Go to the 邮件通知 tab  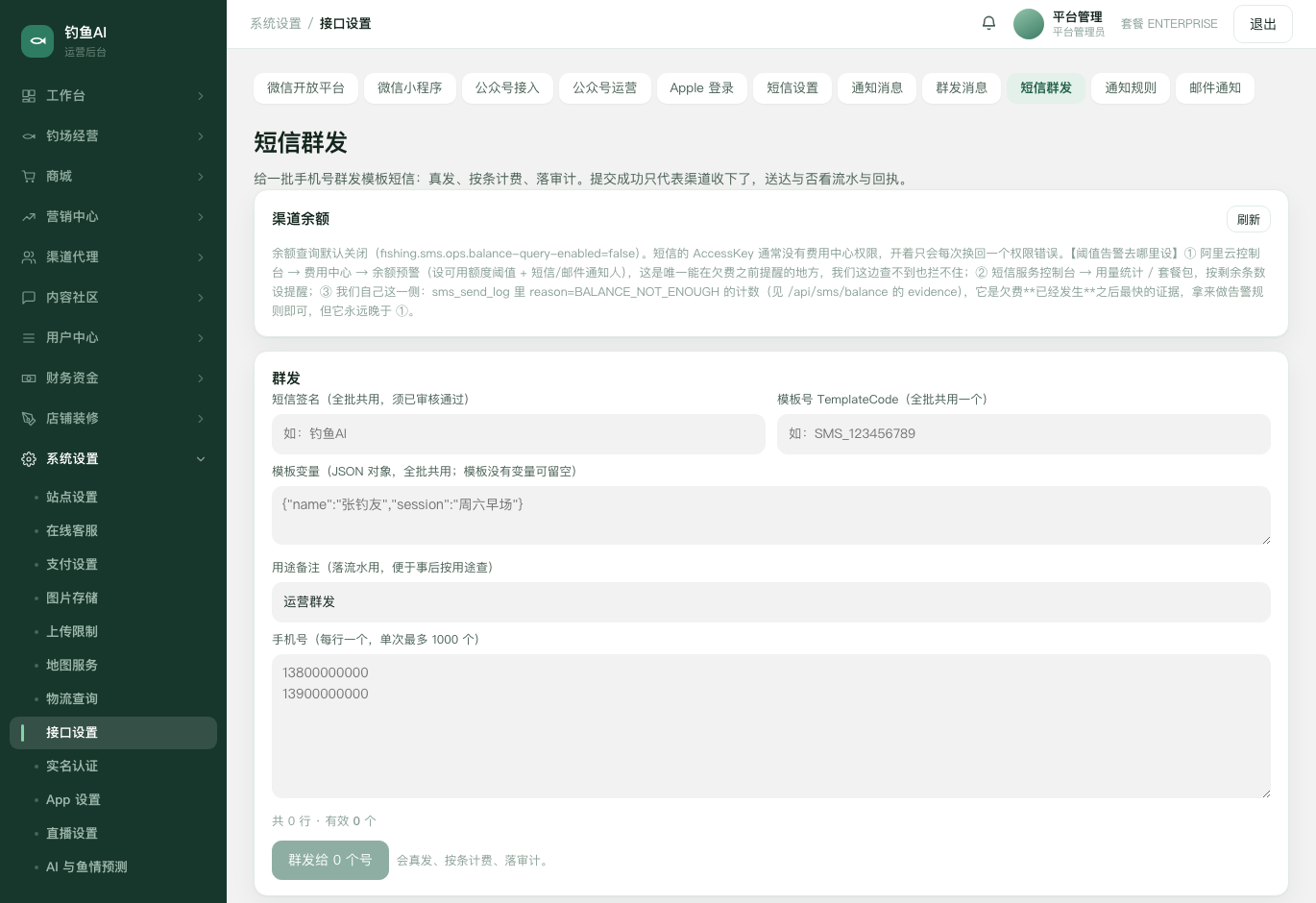click(1215, 88)
